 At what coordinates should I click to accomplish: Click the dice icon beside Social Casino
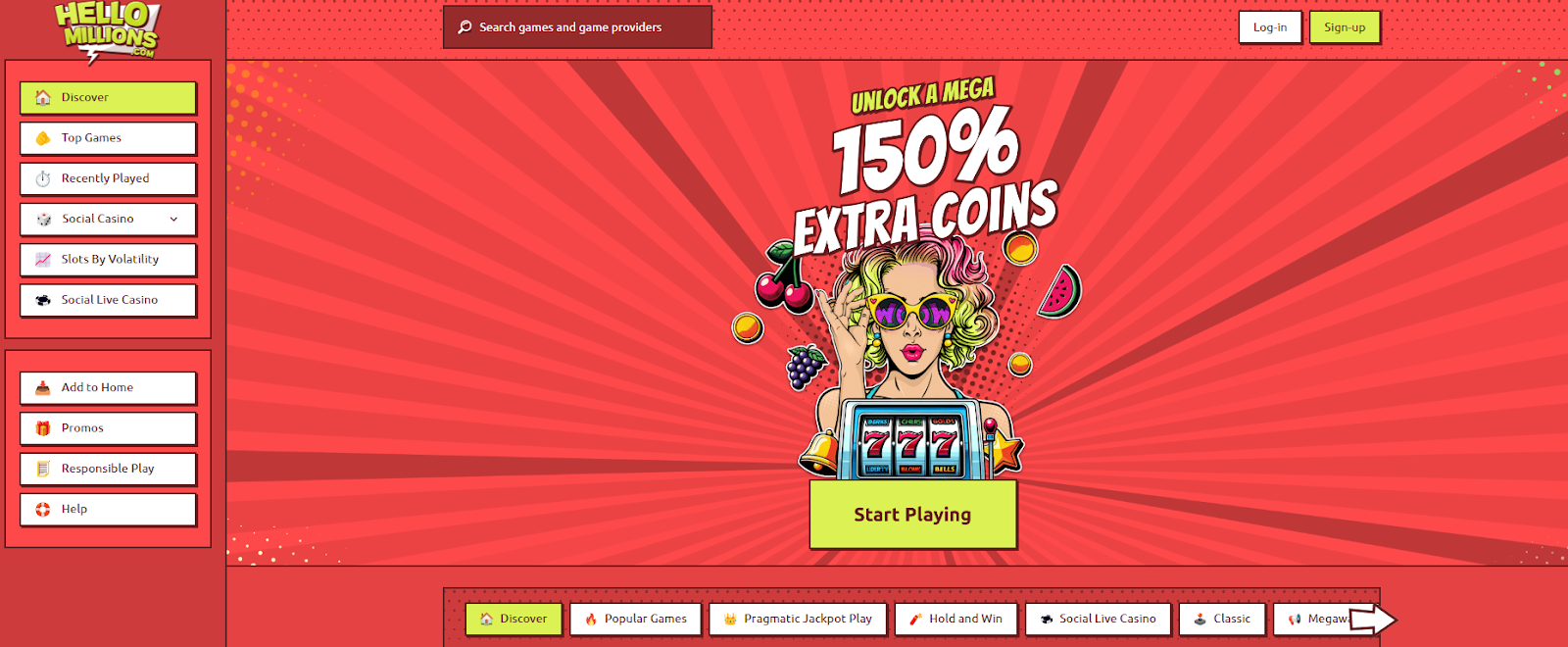point(43,220)
